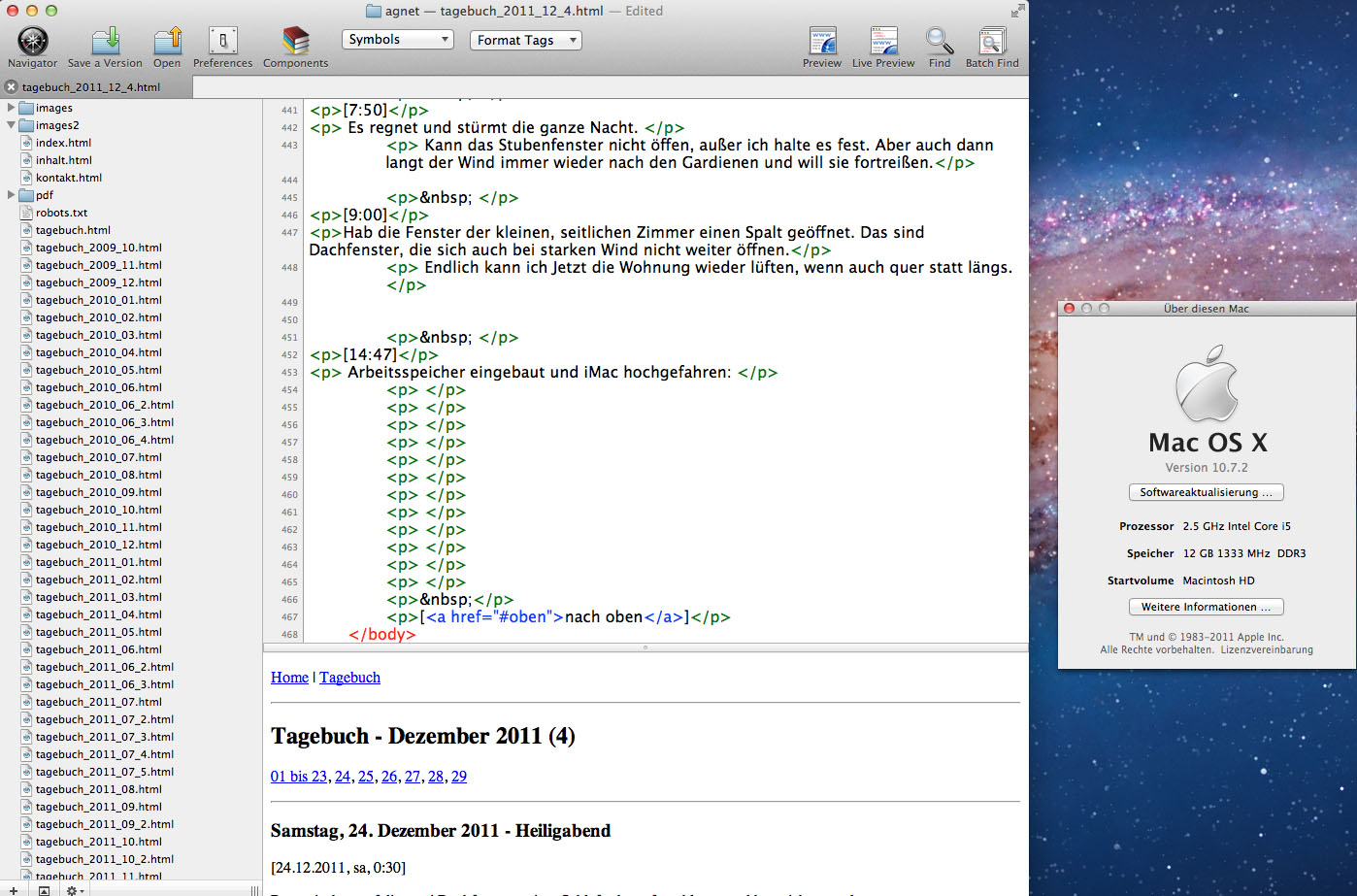Enter full screen via window arrows icon
The width and height of the screenshot is (1357, 896).
(x=1017, y=11)
